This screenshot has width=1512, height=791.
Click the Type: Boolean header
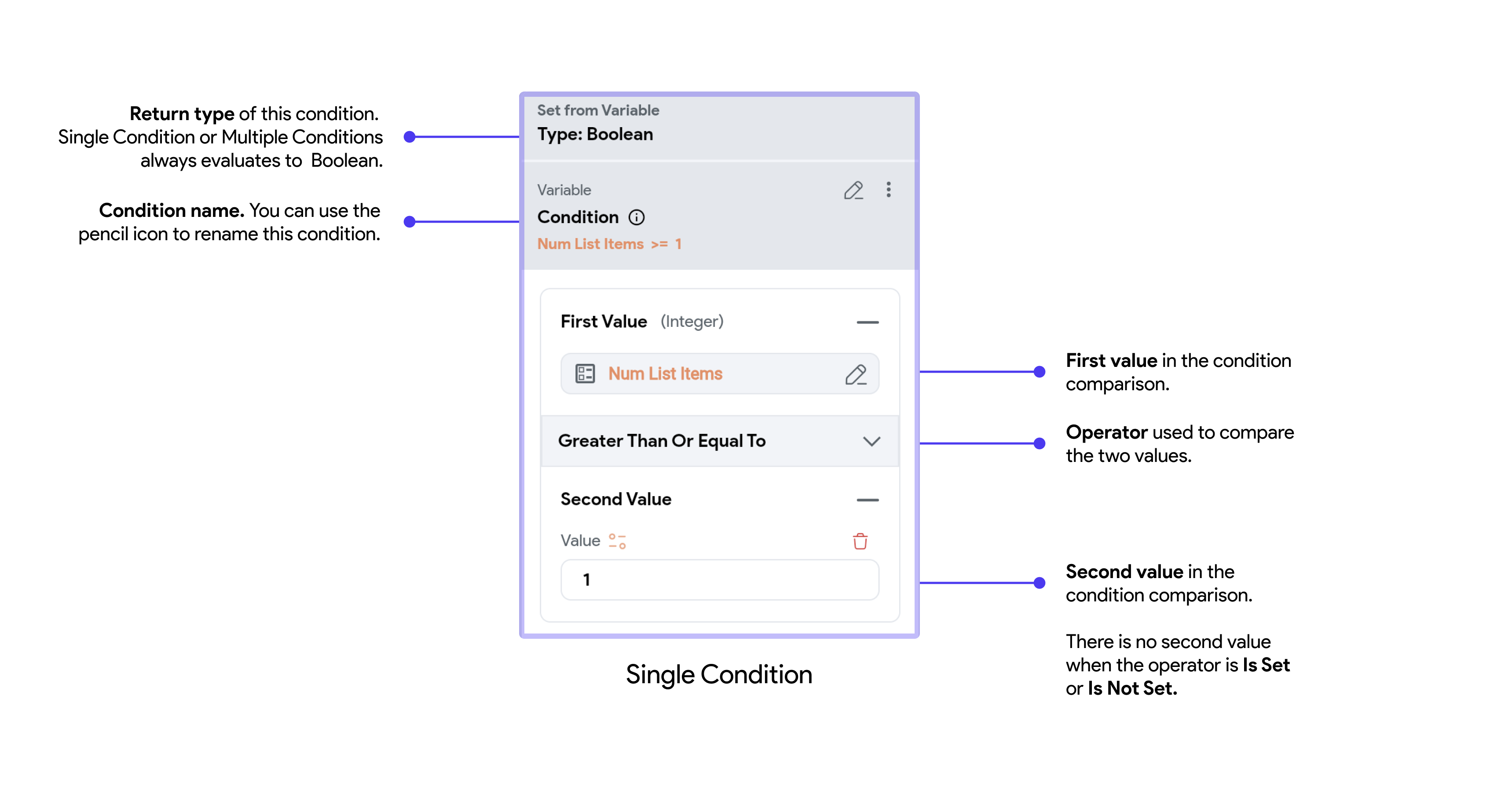pos(595,134)
